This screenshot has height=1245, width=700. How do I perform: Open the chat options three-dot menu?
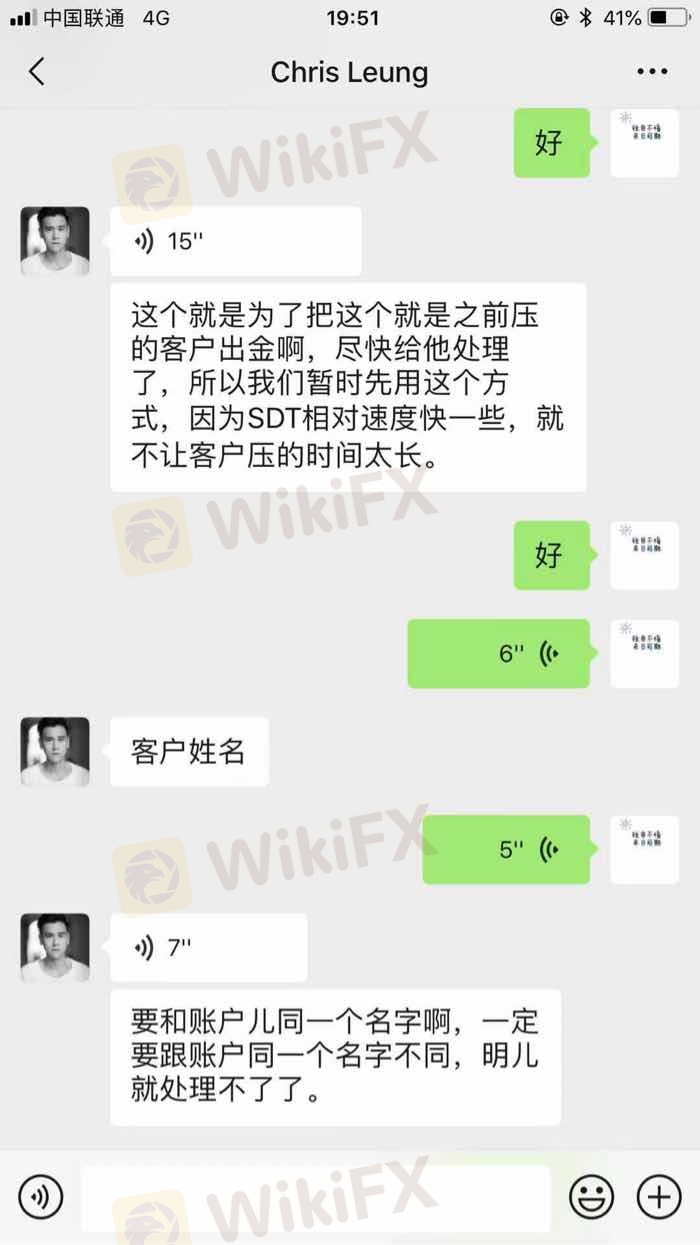pyautogui.click(x=652, y=71)
